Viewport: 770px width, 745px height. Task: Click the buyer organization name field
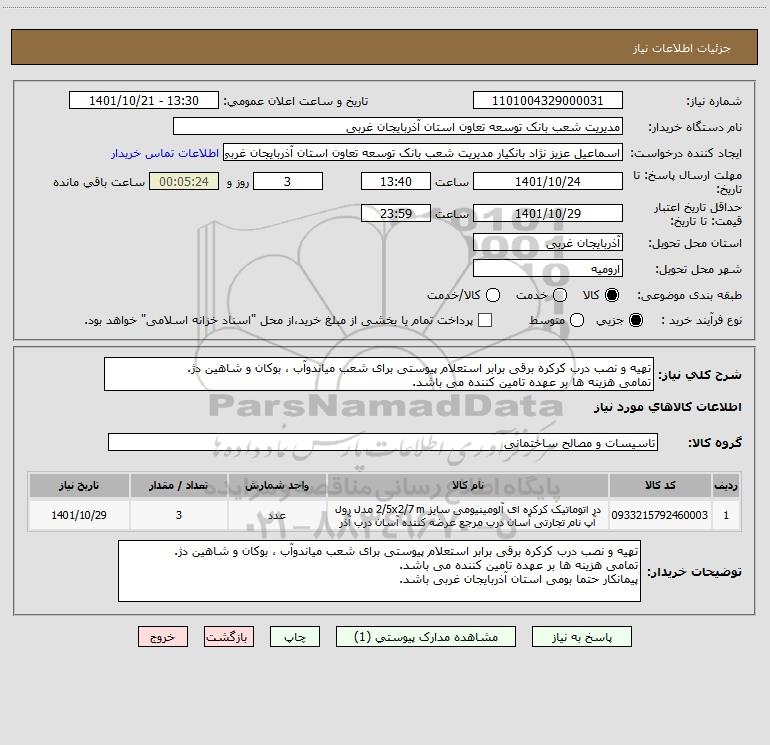(398, 127)
